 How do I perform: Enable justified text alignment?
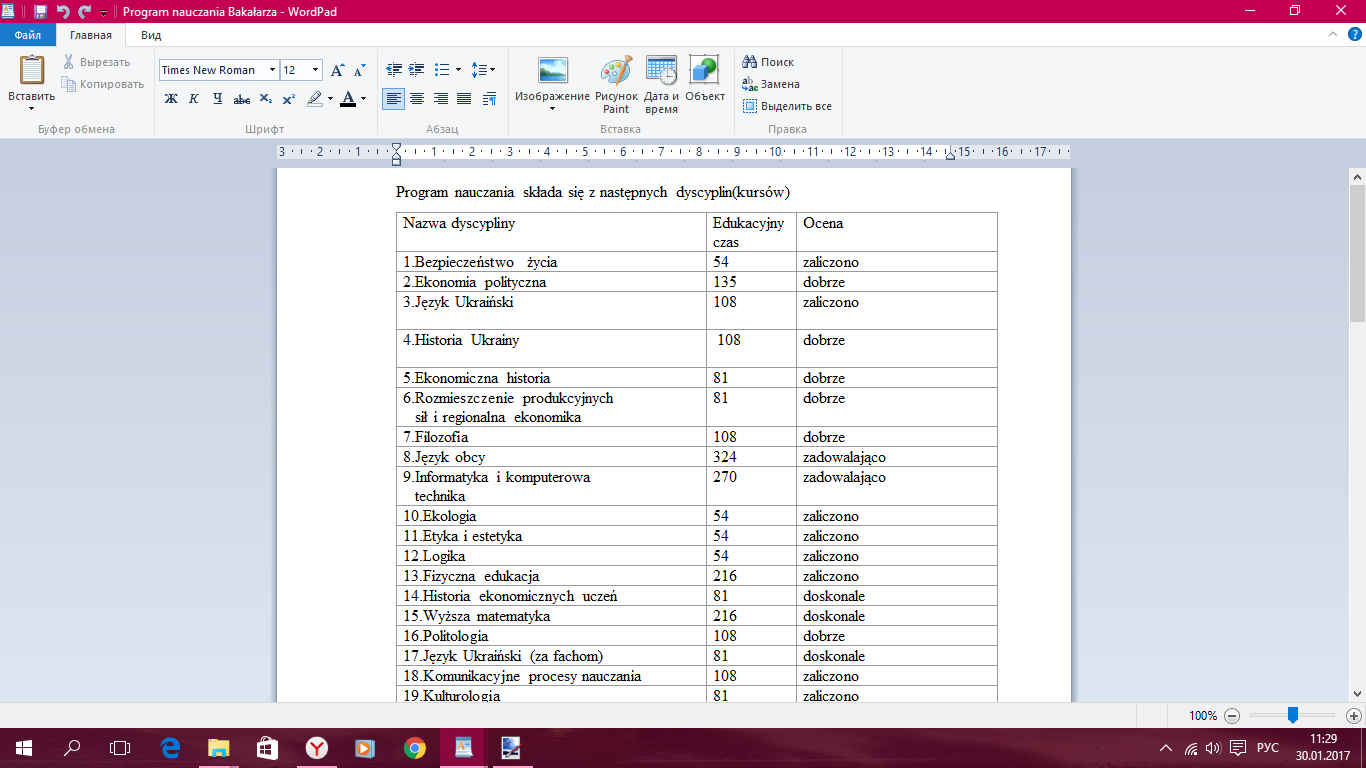(x=464, y=99)
